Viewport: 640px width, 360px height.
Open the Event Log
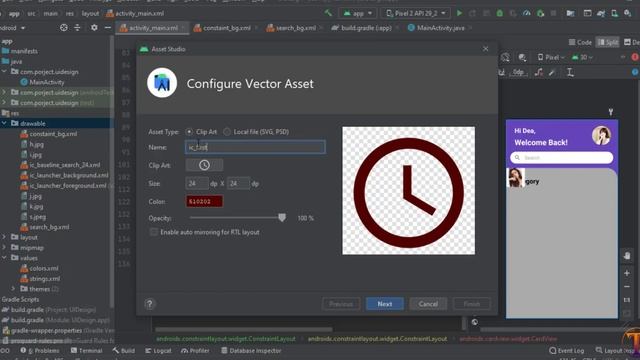(566, 351)
